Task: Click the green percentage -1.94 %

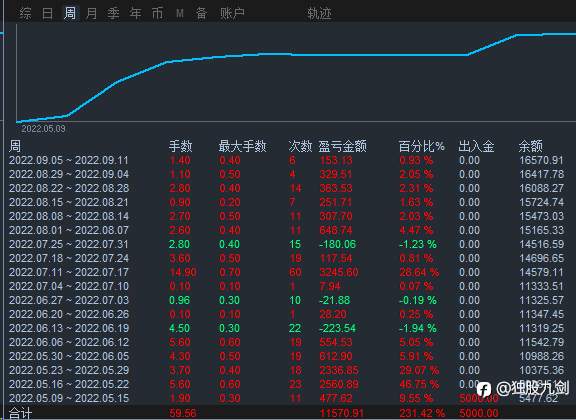Action: (418, 328)
